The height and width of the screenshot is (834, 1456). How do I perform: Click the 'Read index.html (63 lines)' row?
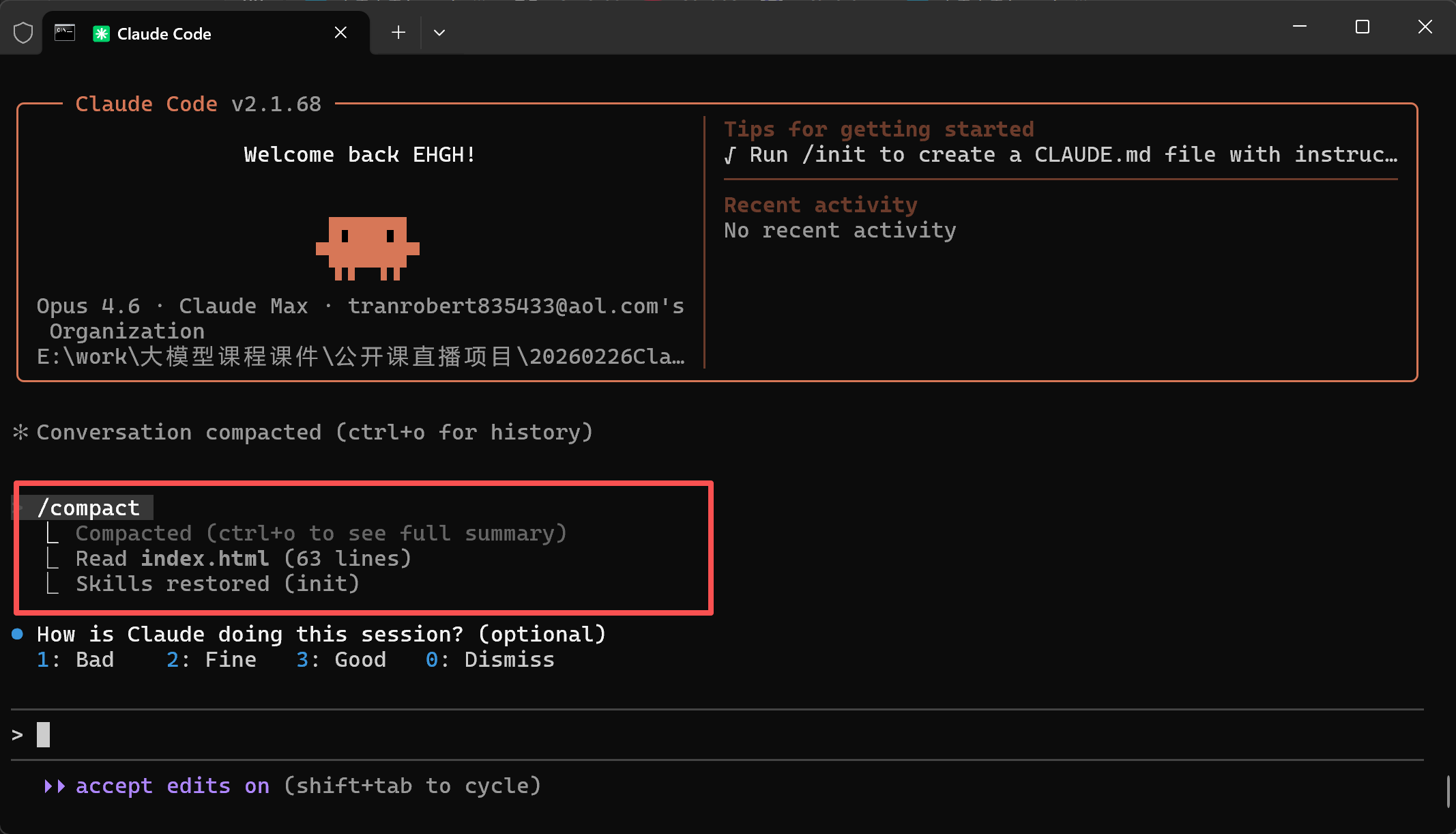tap(244, 559)
